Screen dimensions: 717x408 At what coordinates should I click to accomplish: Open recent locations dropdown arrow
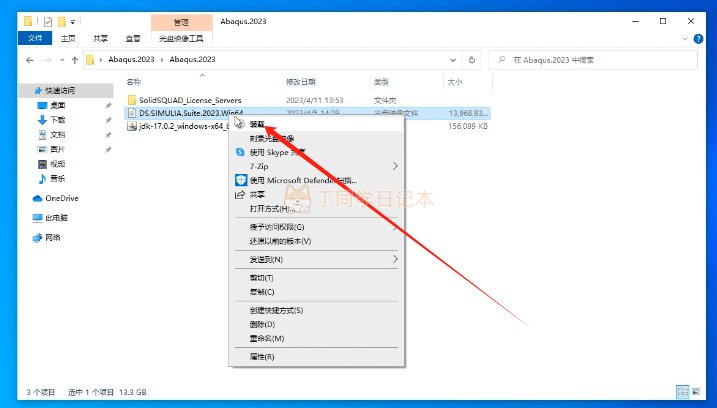tap(62, 60)
